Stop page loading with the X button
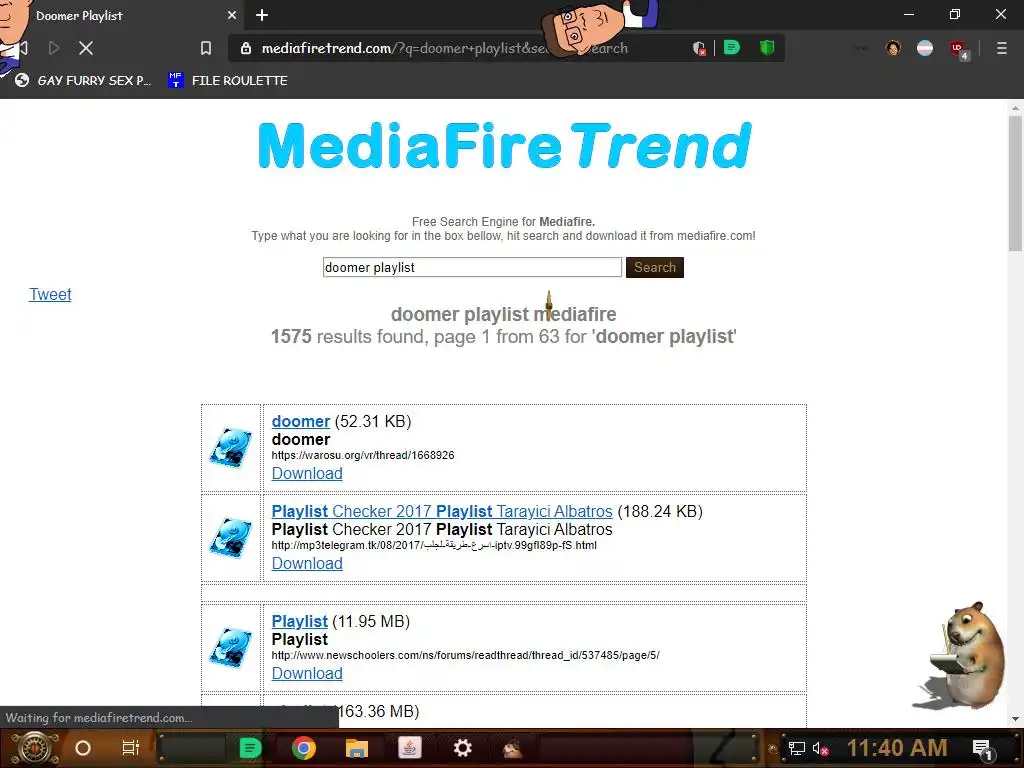Viewport: 1024px width, 768px height. click(x=86, y=48)
